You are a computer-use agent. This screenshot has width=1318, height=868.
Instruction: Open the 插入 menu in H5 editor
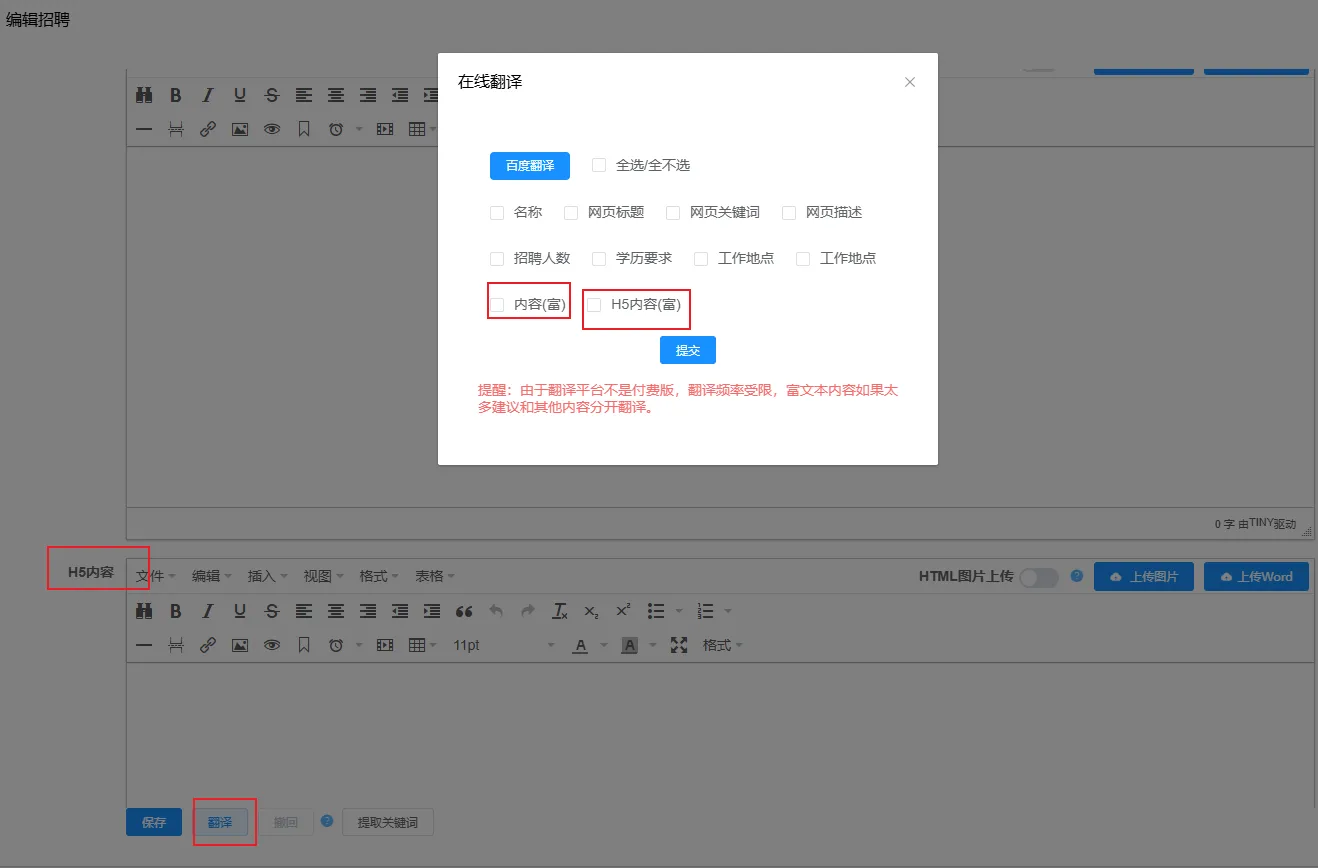coord(267,576)
